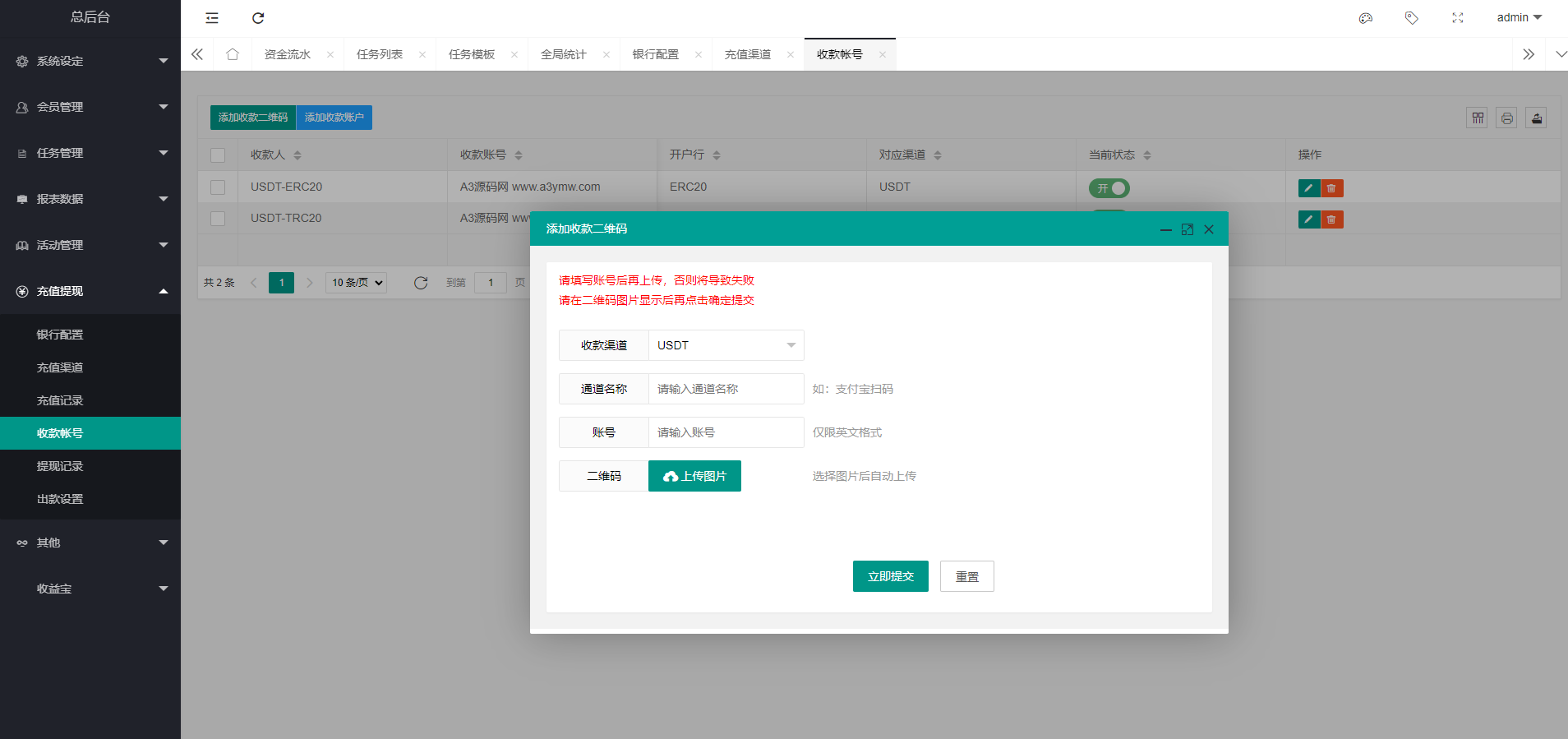Screen dimensions: 1568x739
Task: Close the 银行配置 tab
Action: click(x=699, y=55)
